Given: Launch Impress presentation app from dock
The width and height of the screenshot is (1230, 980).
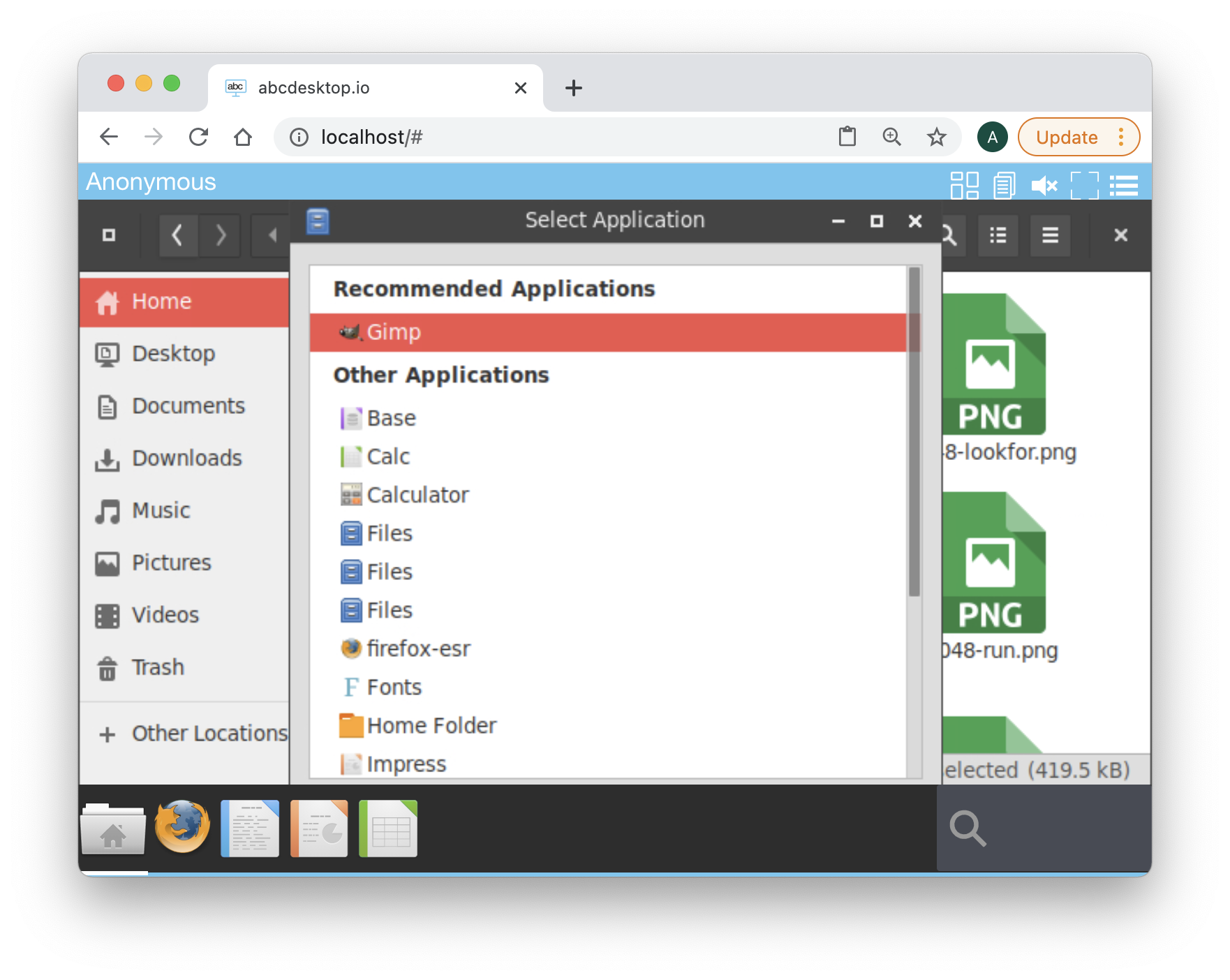Looking at the screenshot, I should (x=319, y=829).
